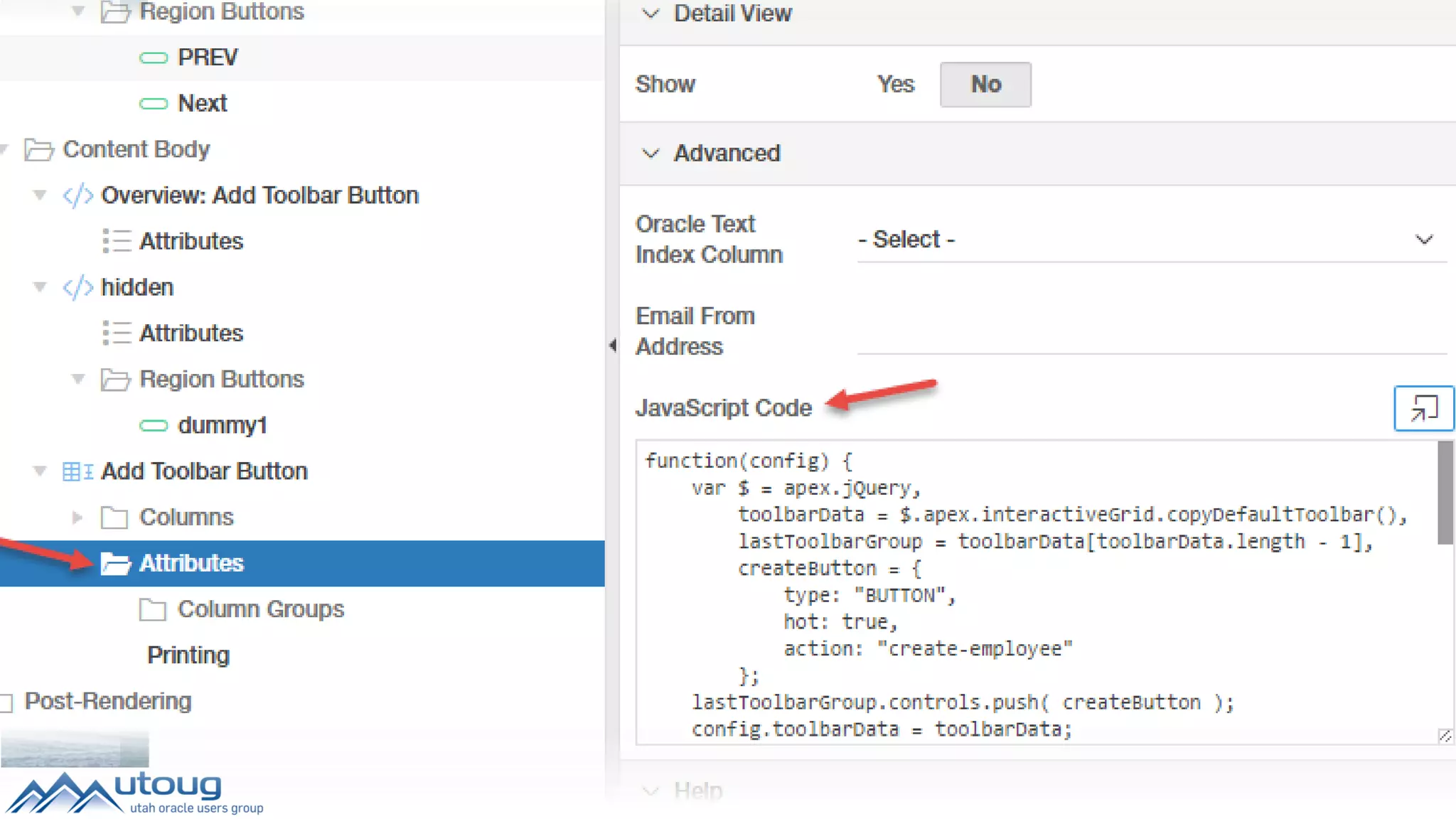Select the Printing tree item
1456x819 pixels.
point(188,655)
